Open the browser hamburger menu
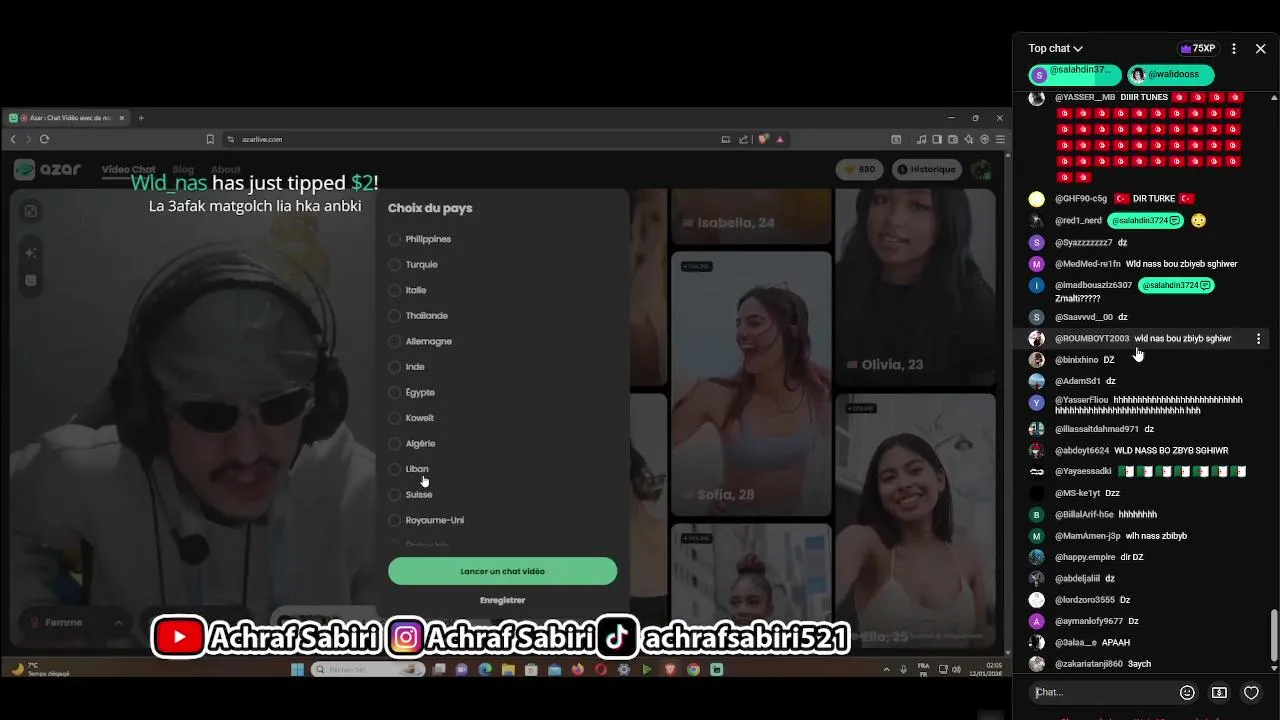This screenshot has height=720, width=1280. pyautogui.click(x=999, y=139)
